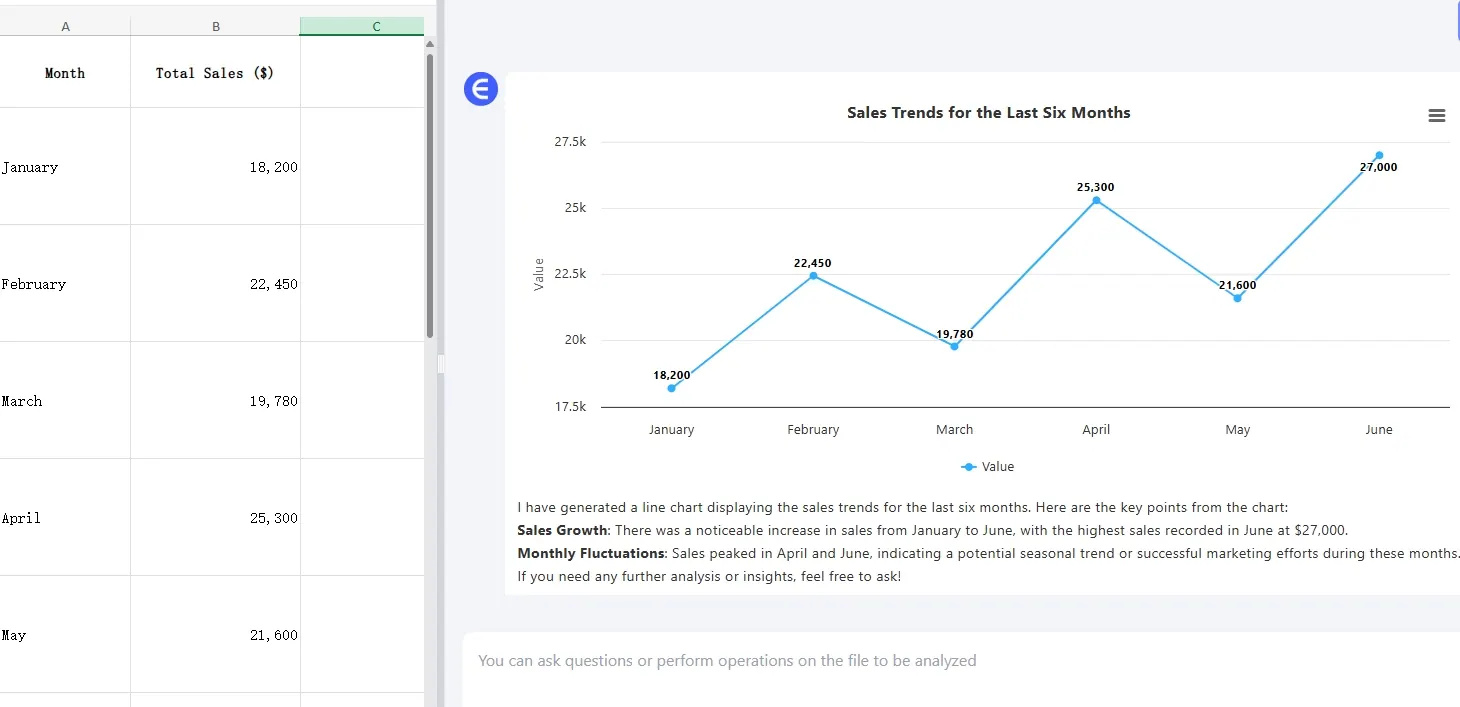The height and width of the screenshot is (707, 1460).
Task: Select the Month header cell
Action: pos(65,73)
